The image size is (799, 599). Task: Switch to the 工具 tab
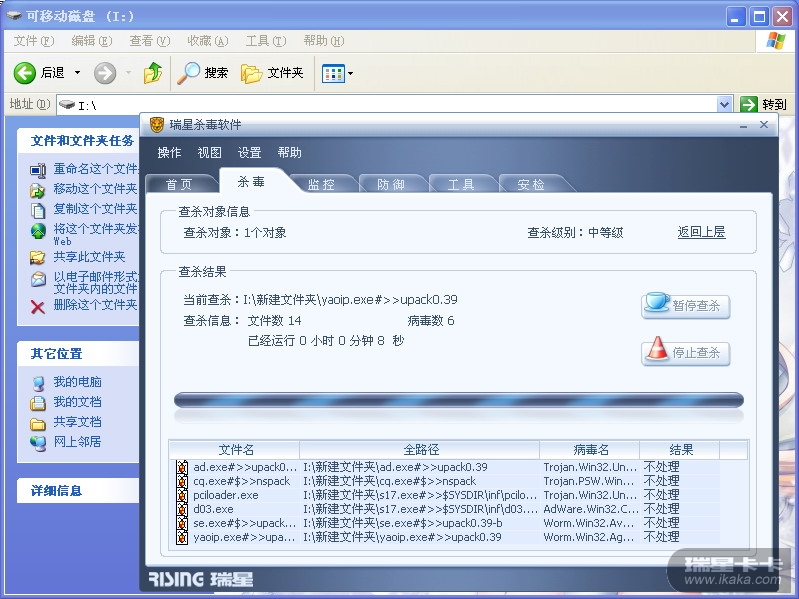pos(461,184)
